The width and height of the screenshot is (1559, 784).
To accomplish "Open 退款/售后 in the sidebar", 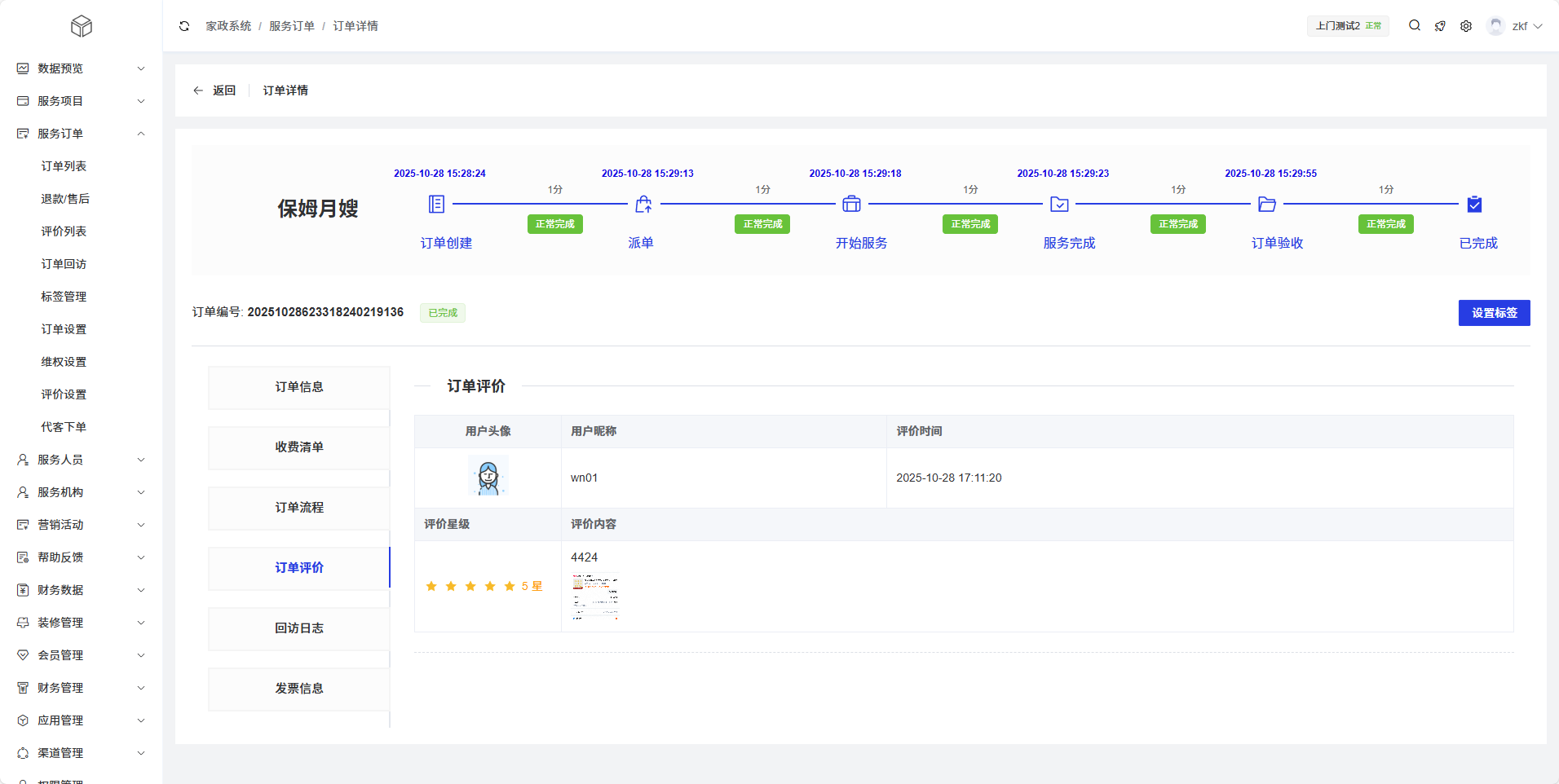I will (65, 199).
